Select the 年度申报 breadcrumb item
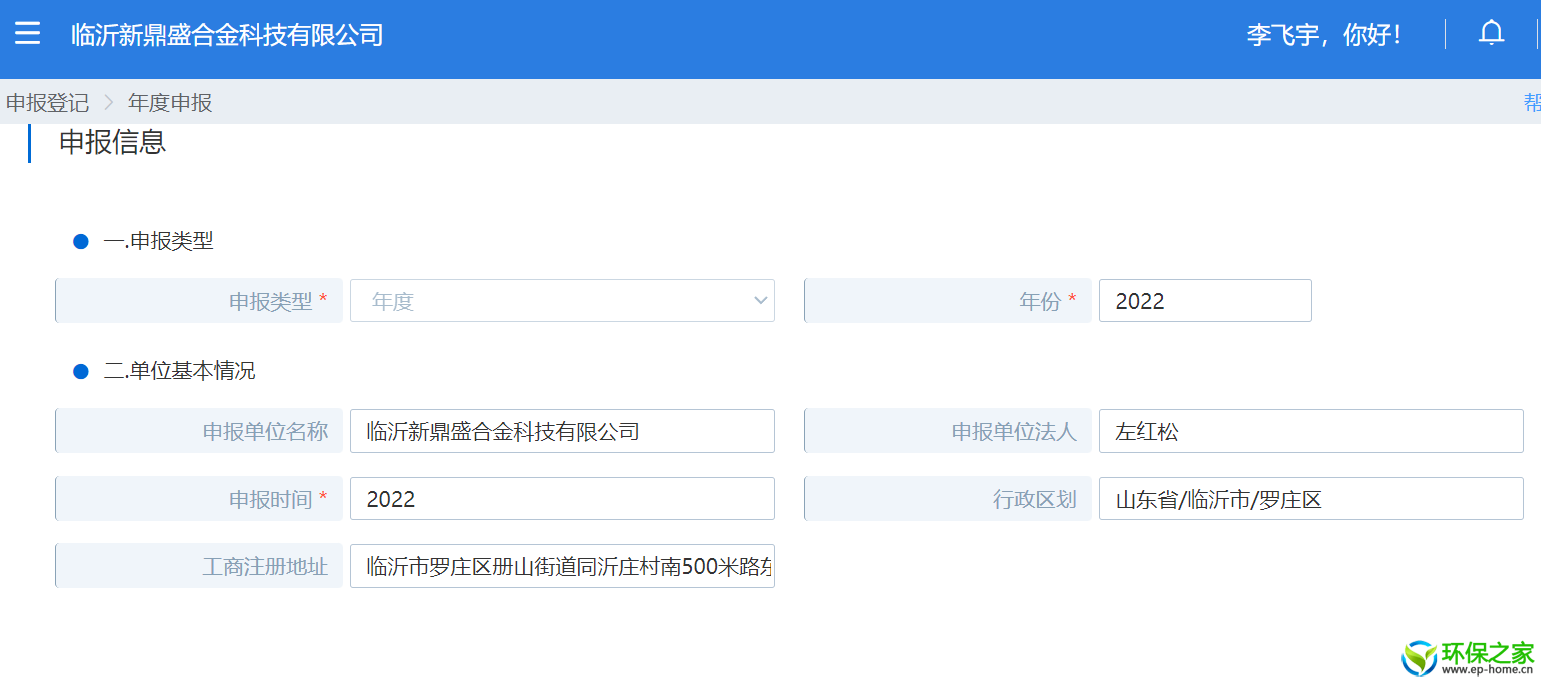 coord(170,103)
